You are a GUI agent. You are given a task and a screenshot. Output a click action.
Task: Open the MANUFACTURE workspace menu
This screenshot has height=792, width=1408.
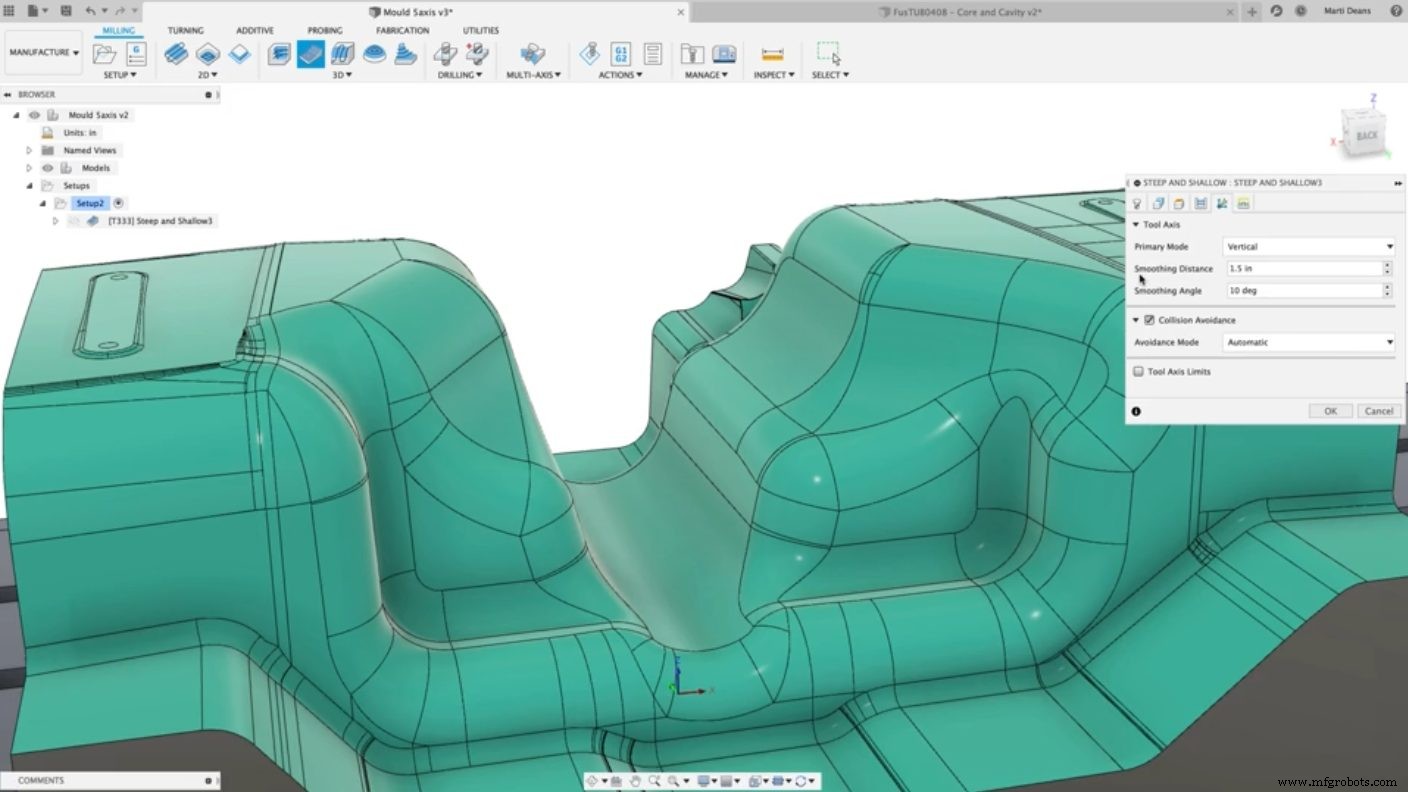point(43,52)
